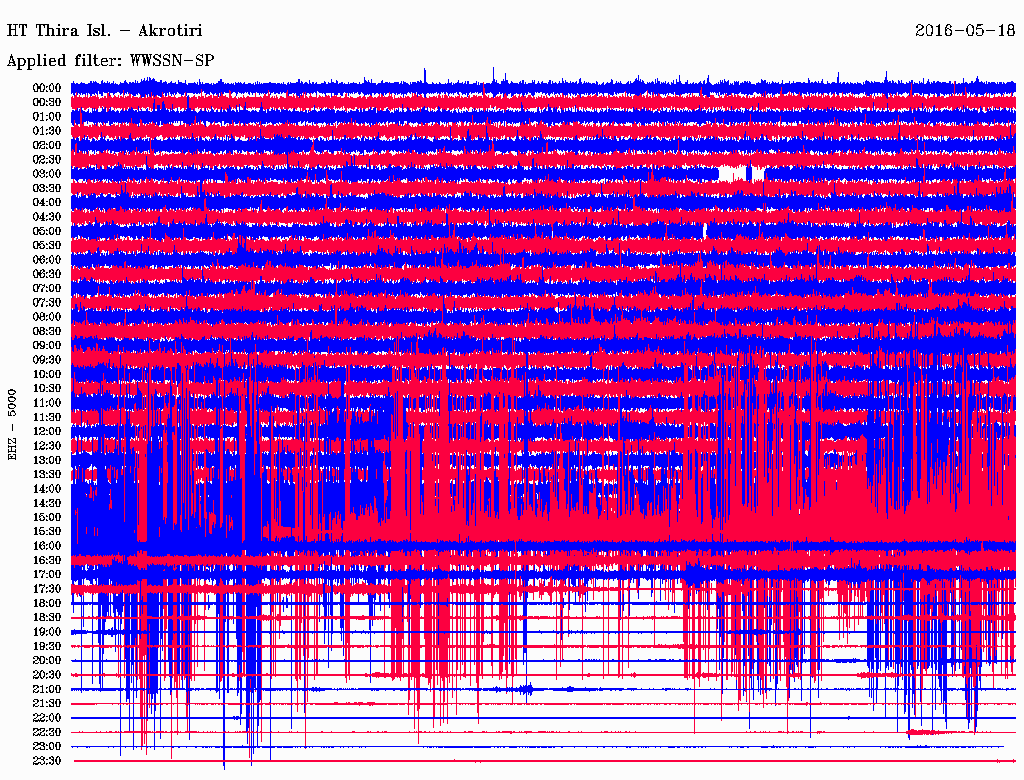Select the 01:30 time label
This screenshot has width=1024, height=780.
(46, 131)
